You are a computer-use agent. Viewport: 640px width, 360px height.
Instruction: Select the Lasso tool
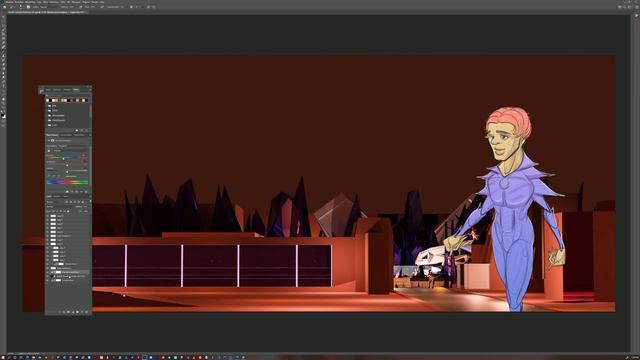click(x=3, y=25)
